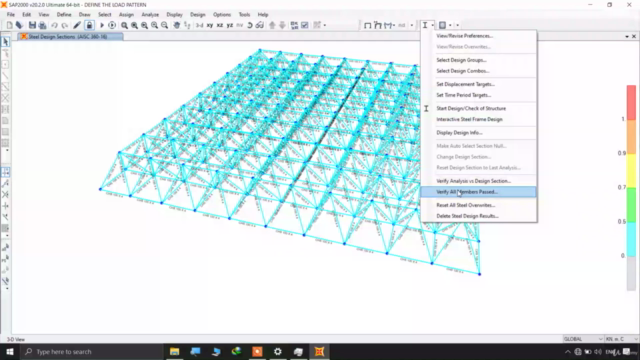The image size is (640, 360).
Task: Set view to yz plane
Action: point(230,25)
